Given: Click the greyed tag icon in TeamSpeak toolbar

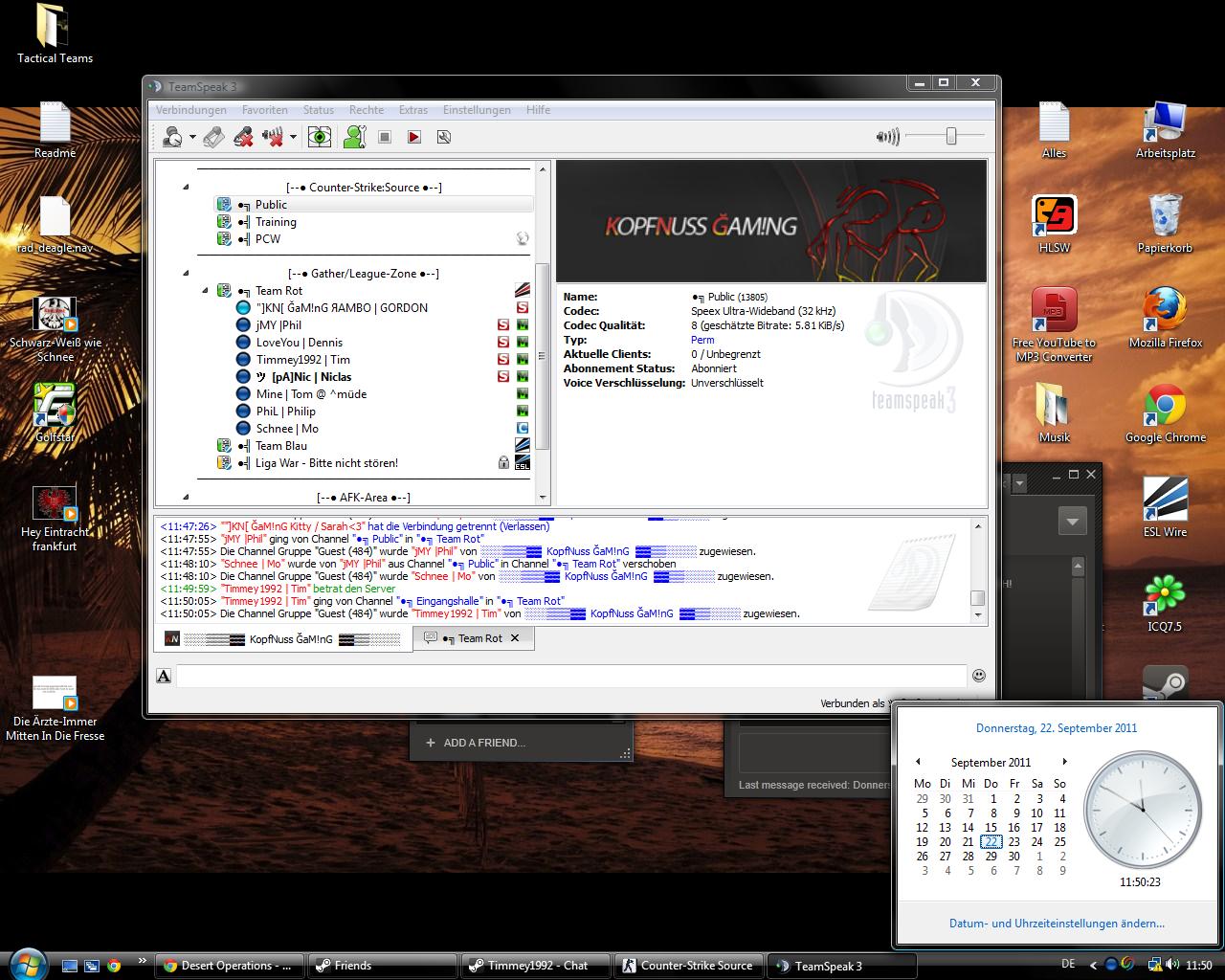Looking at the screenshot, I should click(x=214, y=137).
